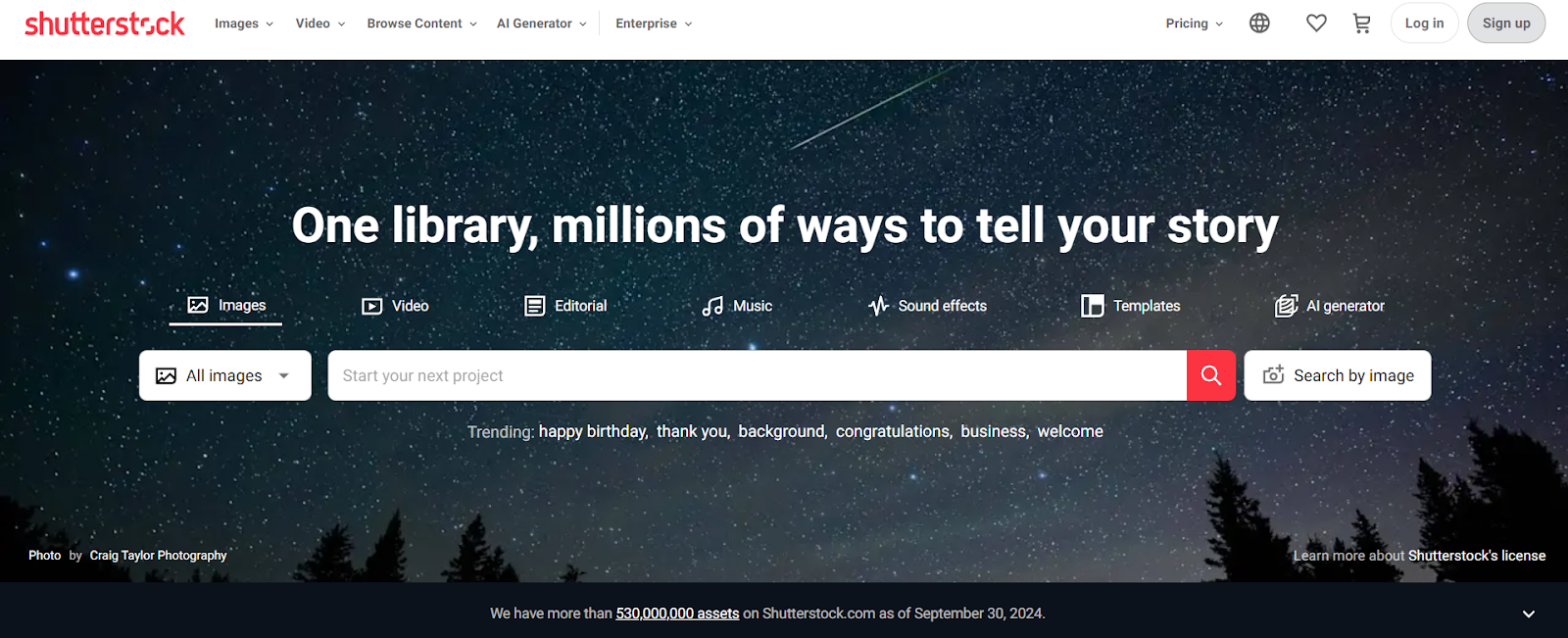
Task: Expand the Pricing dropdown
Action: pos(1194,24)
